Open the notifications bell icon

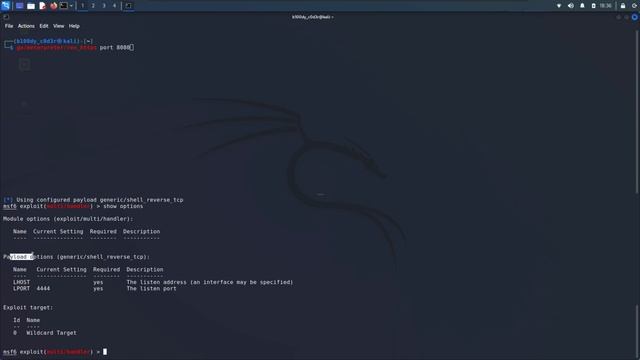(582, 6)
